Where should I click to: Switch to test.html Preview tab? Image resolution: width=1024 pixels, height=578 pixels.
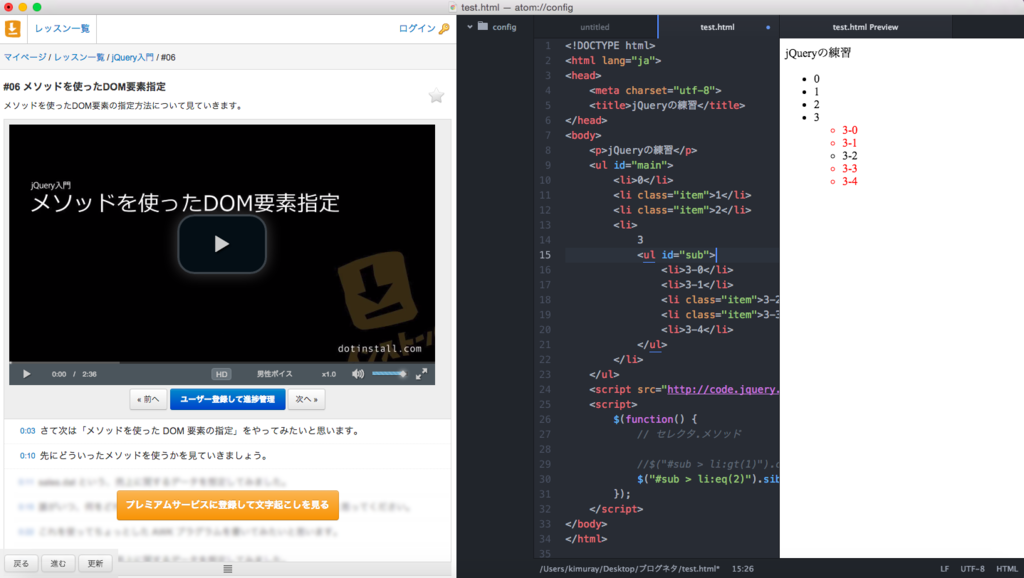[x=865, y=27]
